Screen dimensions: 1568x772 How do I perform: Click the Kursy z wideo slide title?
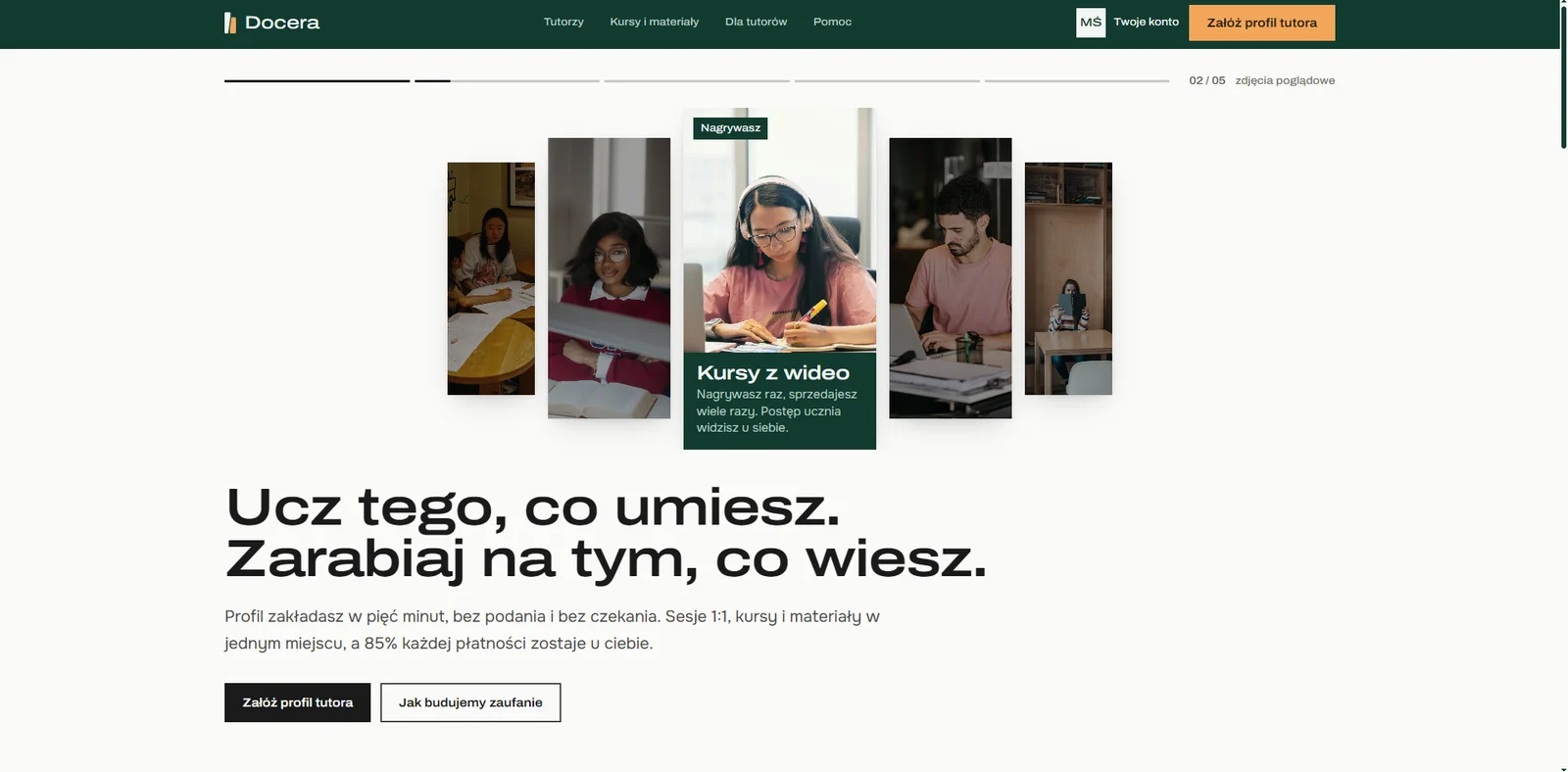coord(773,372)
